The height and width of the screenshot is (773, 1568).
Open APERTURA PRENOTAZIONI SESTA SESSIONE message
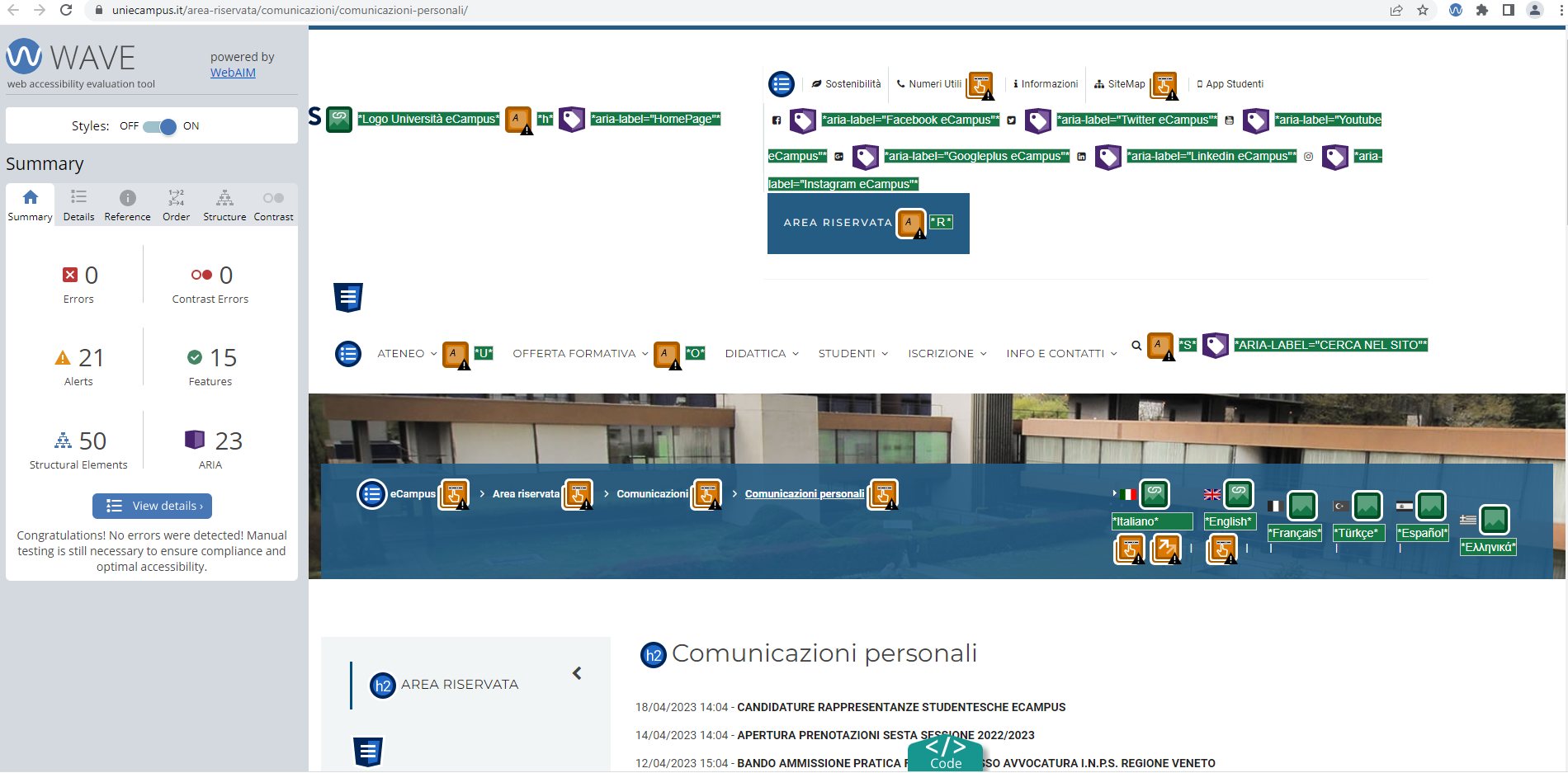coord(886,735)
